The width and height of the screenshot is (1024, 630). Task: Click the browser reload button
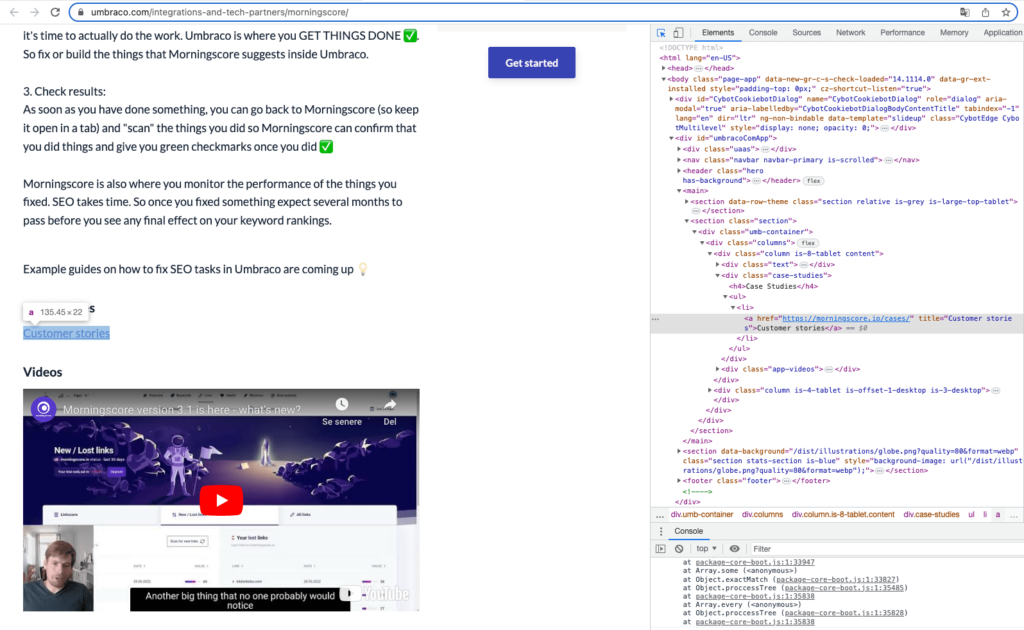pyautogui.click(x=53, y=12)
